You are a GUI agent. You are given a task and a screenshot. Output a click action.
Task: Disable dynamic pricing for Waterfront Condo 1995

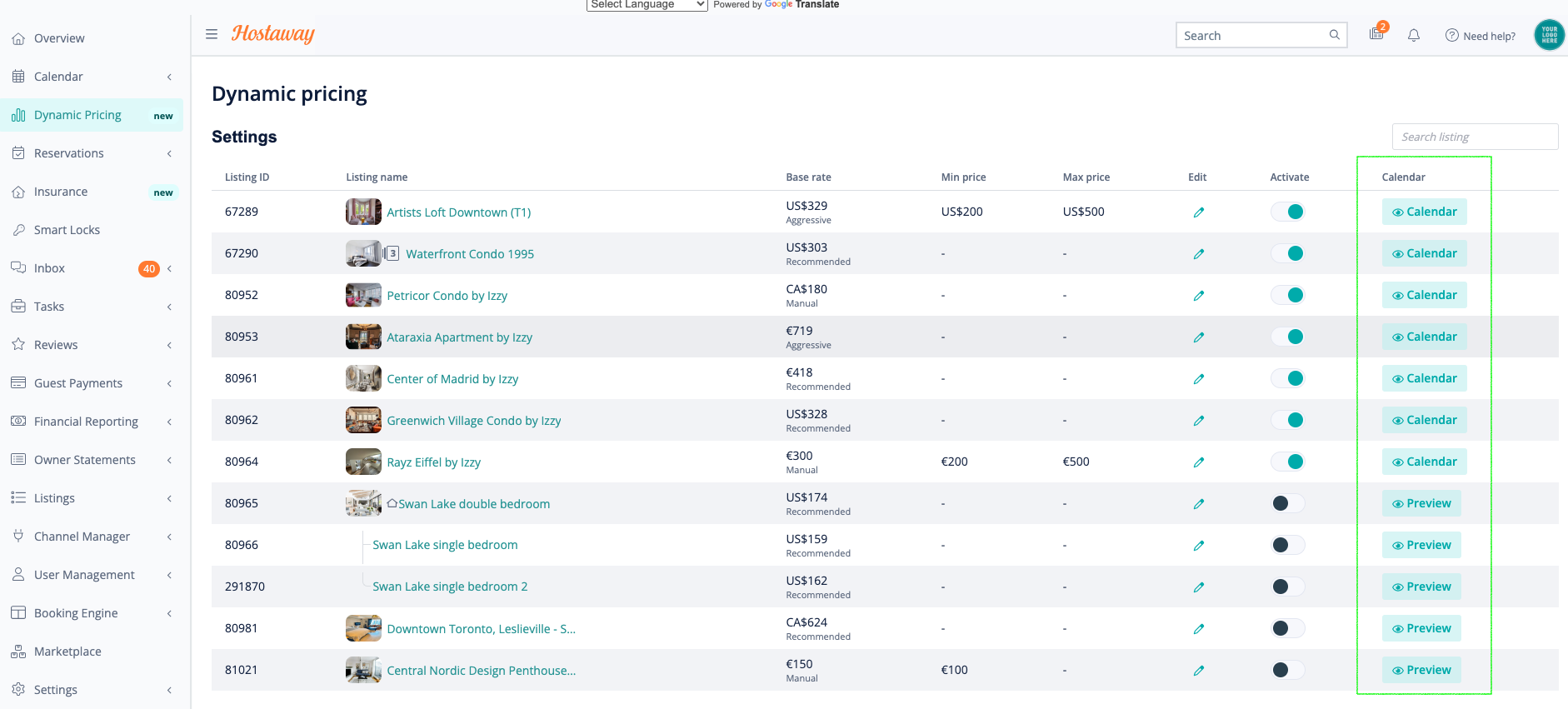1287,253
